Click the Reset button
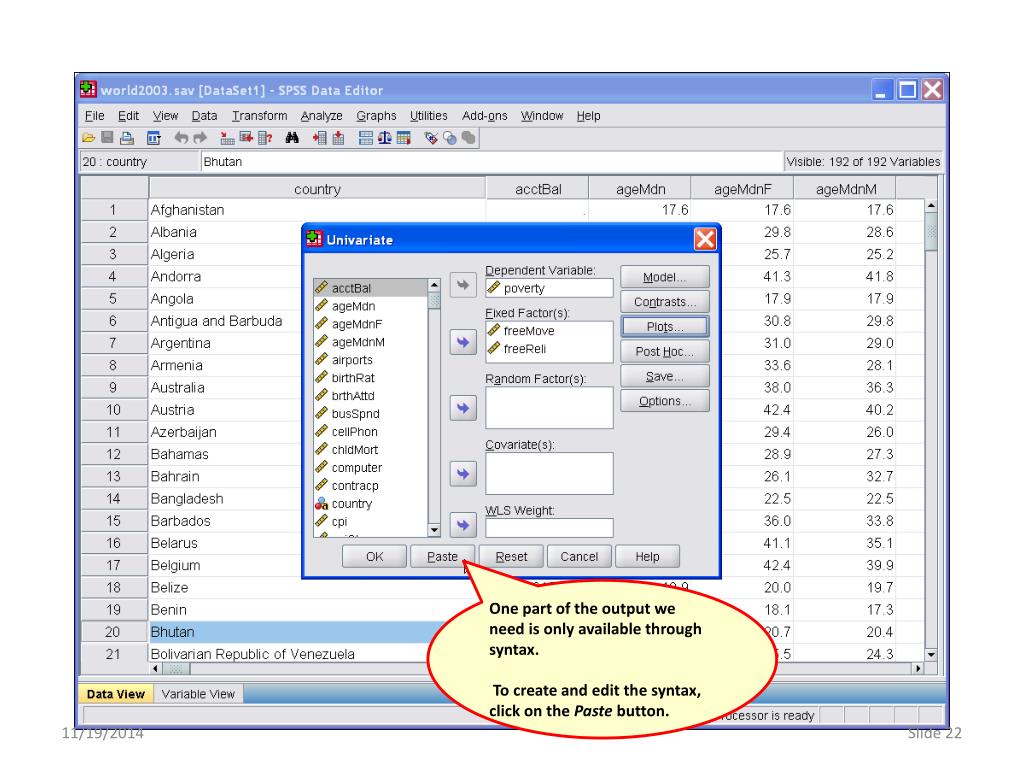The image size is (1024, 768). [x=511, y=556]
